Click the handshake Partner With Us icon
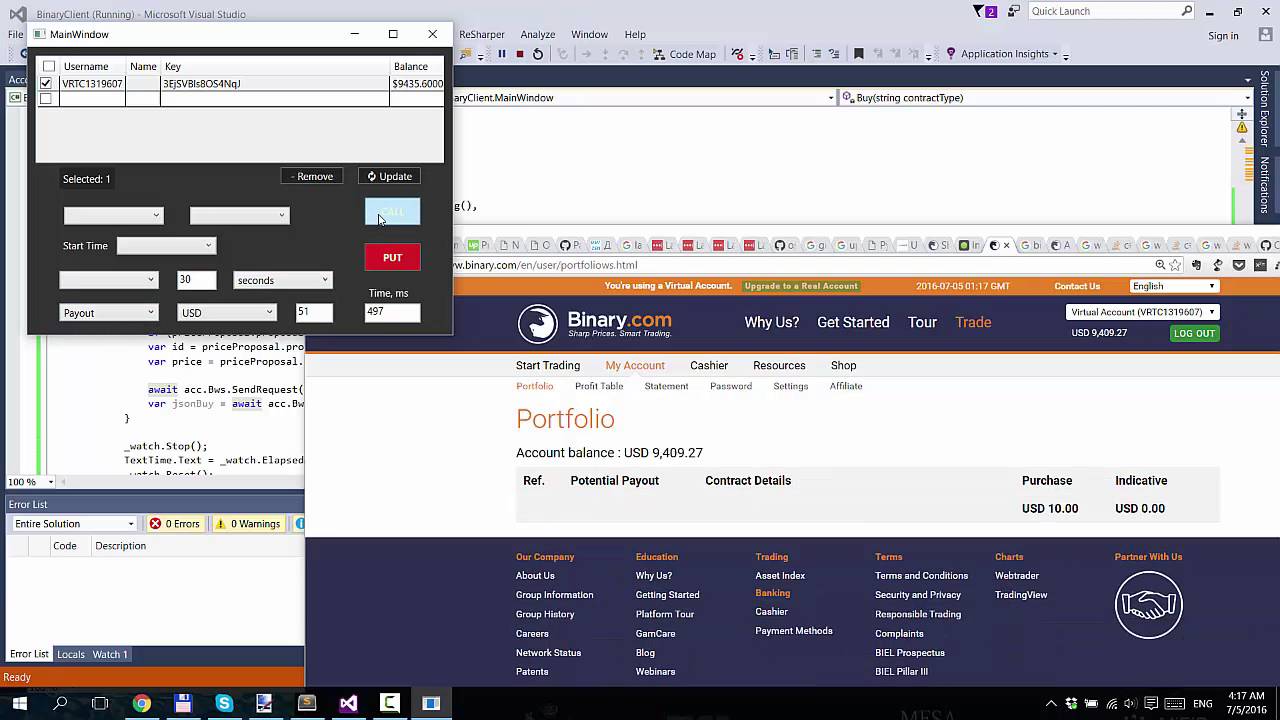1280x720 pixels. [1149, 605]
